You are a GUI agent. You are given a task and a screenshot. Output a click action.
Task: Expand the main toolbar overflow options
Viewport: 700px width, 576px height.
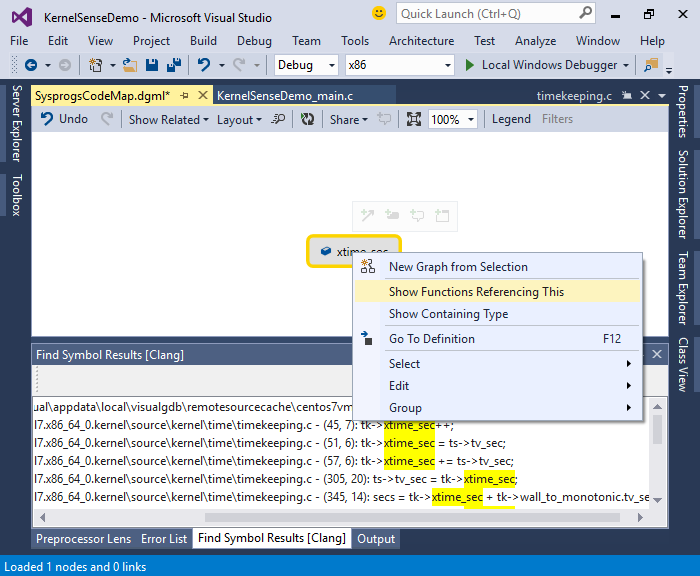click(668, 70)
